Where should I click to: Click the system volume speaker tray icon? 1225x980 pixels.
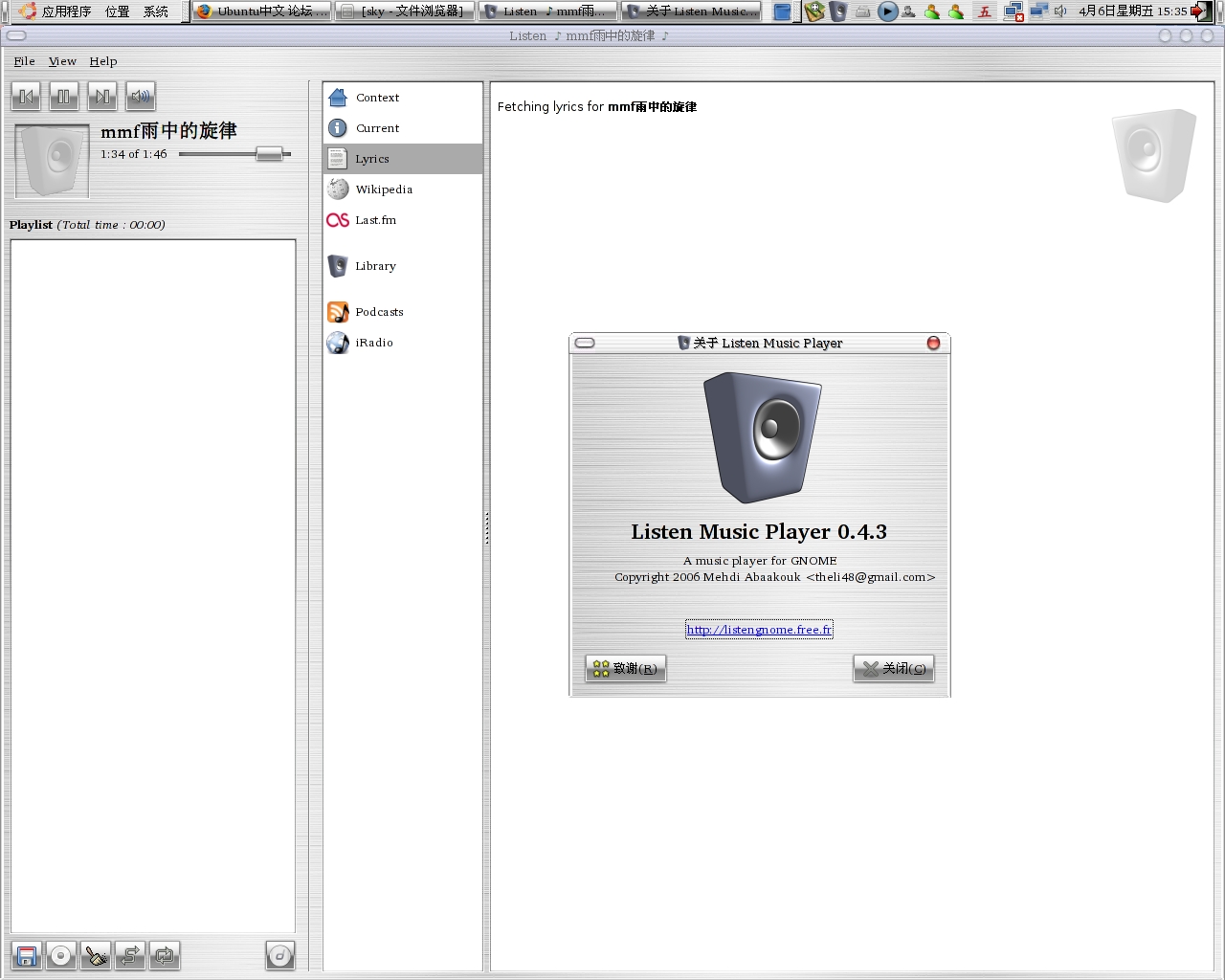[x=1060, y=11]
